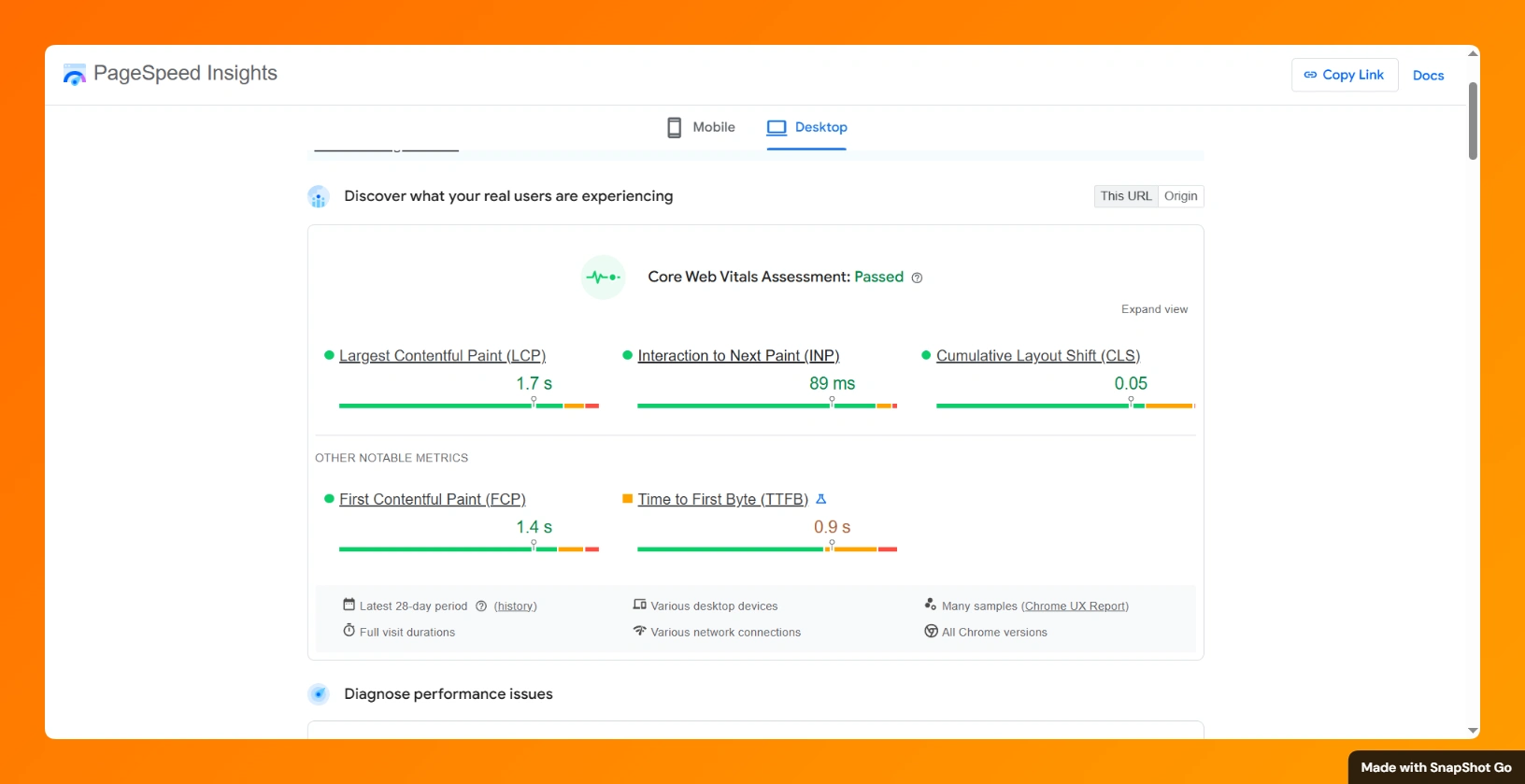Select the Desktop tab
The height and width of the screenshot is (784, 1525).
coord(807,127)
